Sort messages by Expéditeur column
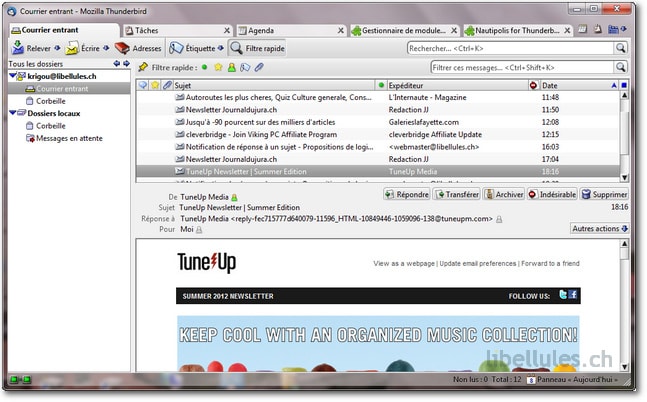Viewport: 647px width, 402px height. [457, 85]
